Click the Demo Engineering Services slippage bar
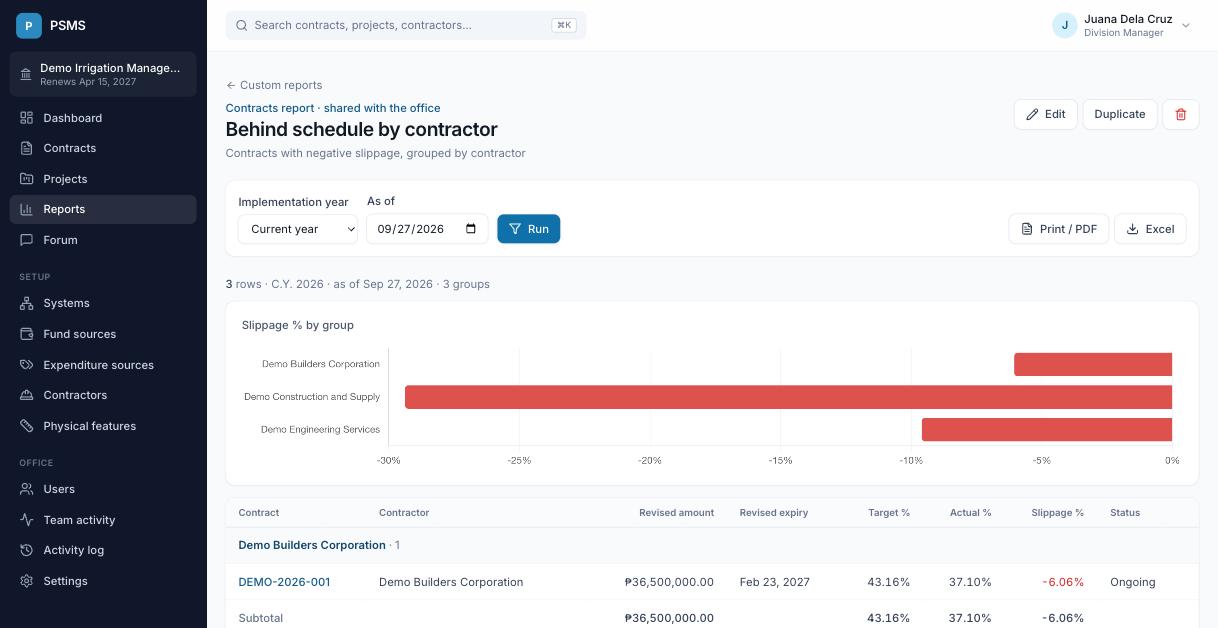Image resolution: width=1218 pixels, height=628 pixels. point(1047,430)
